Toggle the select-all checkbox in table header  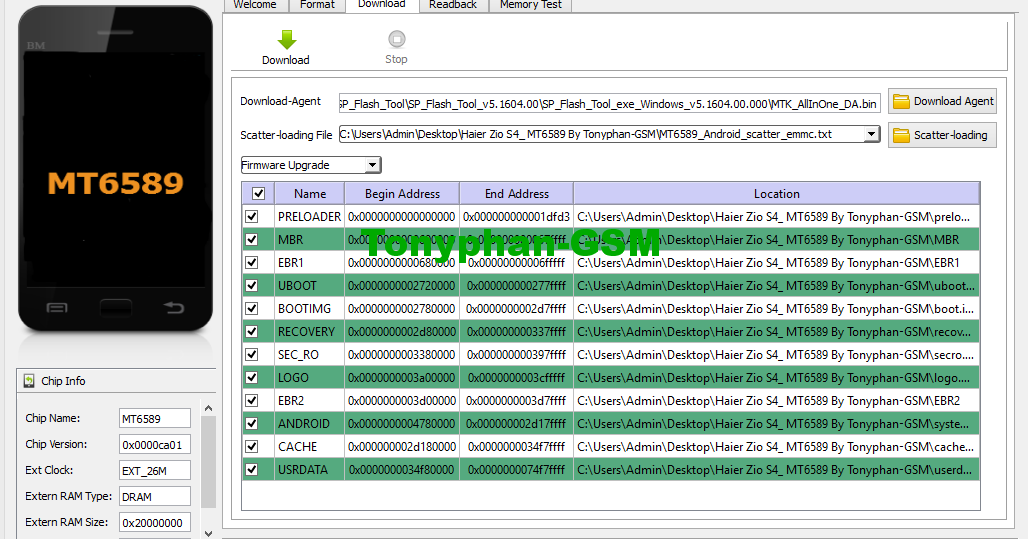tap(258, 193)
